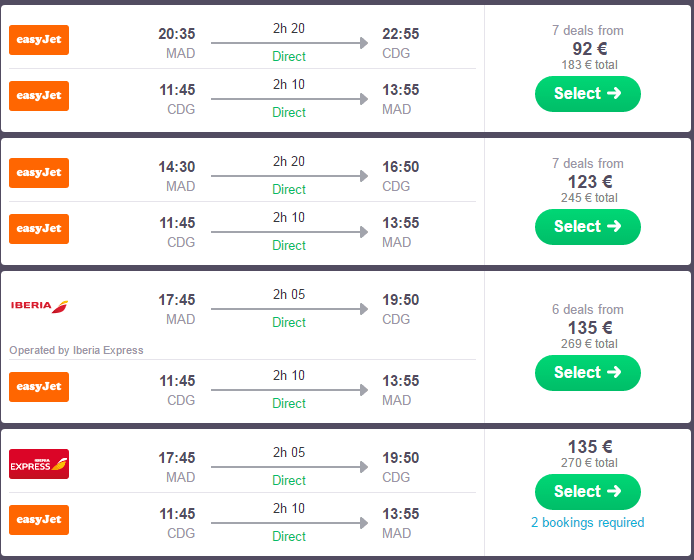
Task: Select the 270 € total deal
Action: [588, 492]
